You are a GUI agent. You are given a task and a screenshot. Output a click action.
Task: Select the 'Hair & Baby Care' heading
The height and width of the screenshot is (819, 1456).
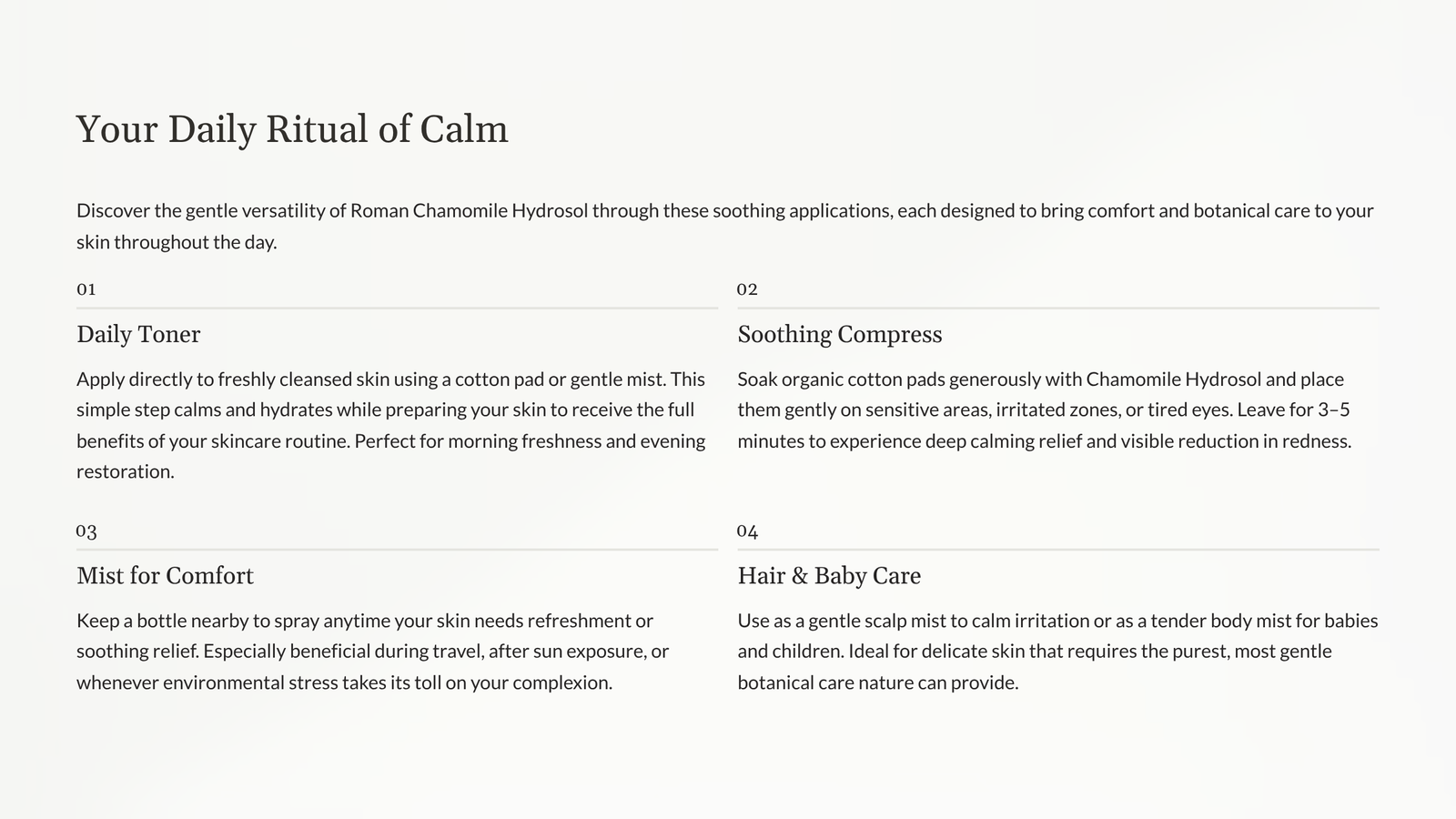click(829, 575)
